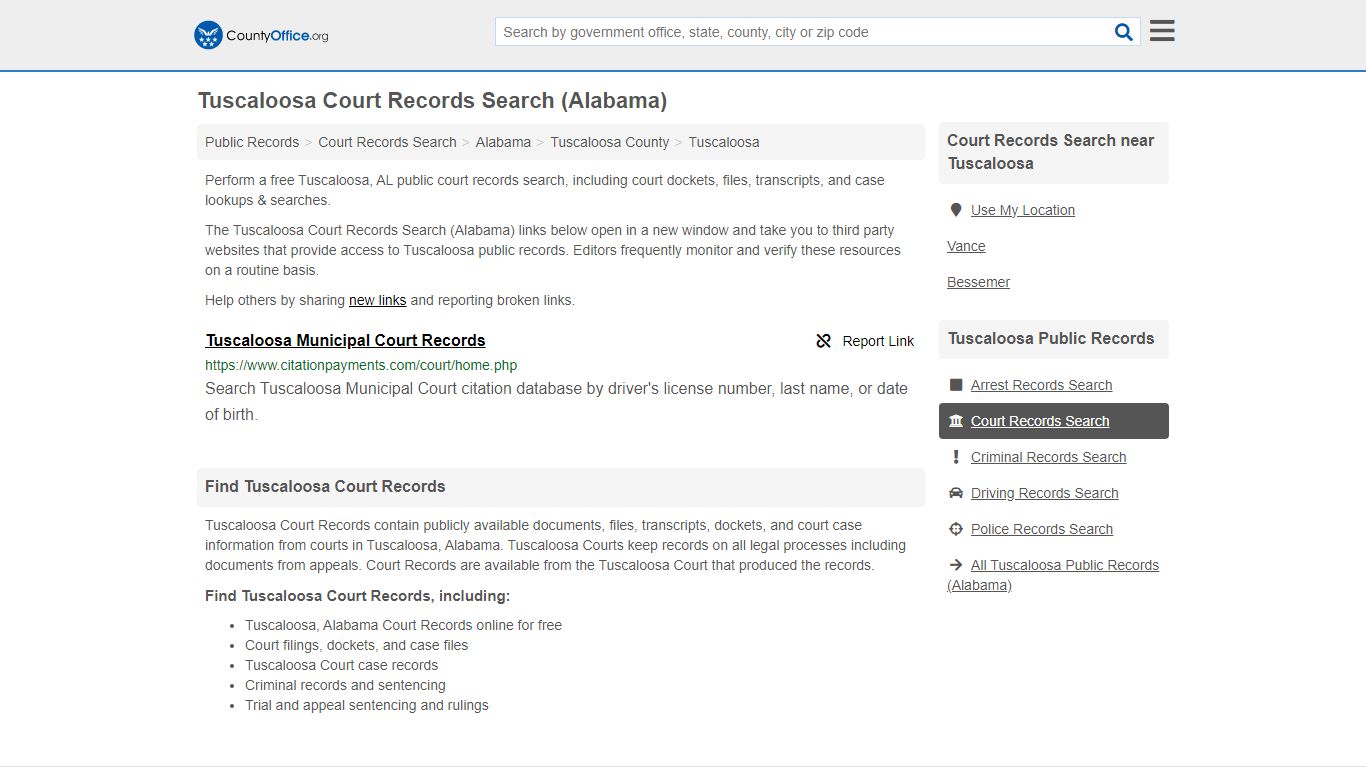Click the Tuscaloosa Public Records sidebar heading
The image size is (1366, 768).
[1051, 338]
